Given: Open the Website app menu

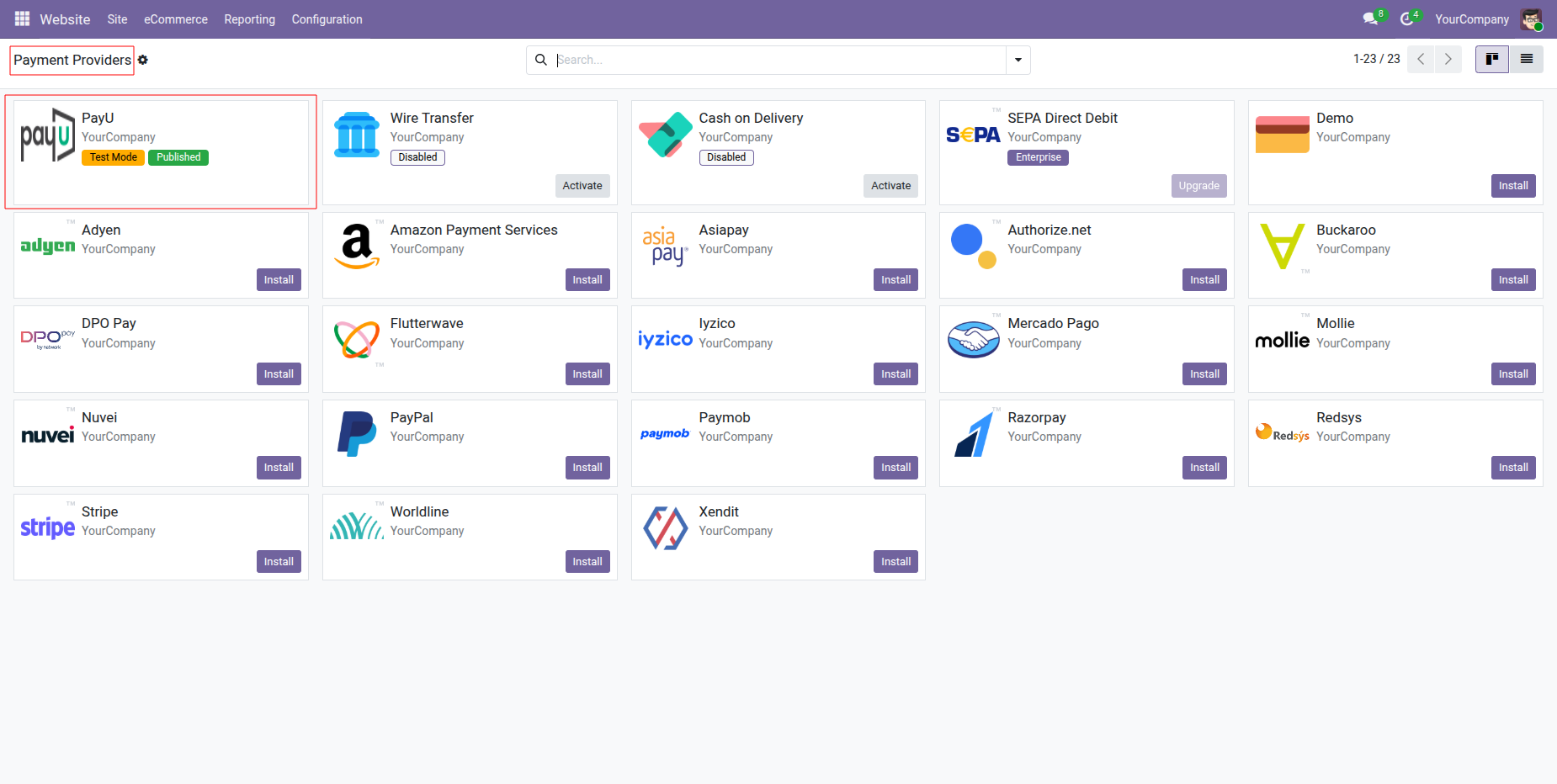Looking at the screenshot, I should click(65, 19).
